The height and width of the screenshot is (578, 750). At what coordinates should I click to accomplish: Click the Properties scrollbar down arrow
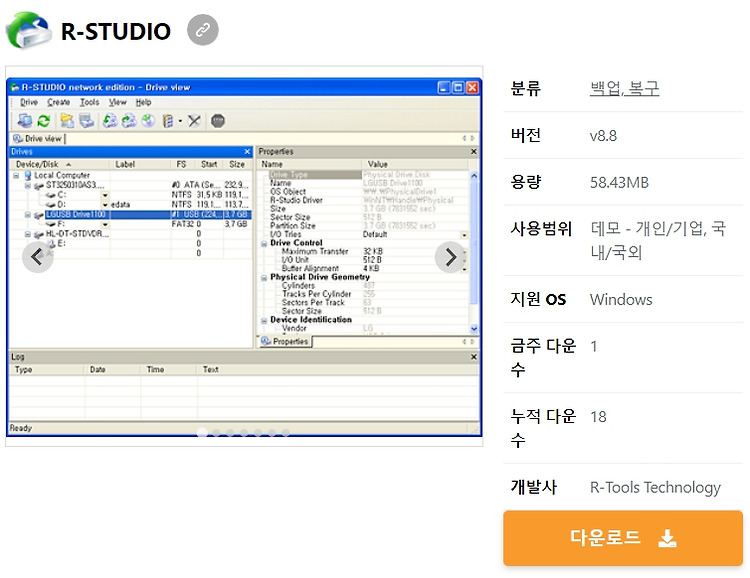click(474, 329)
